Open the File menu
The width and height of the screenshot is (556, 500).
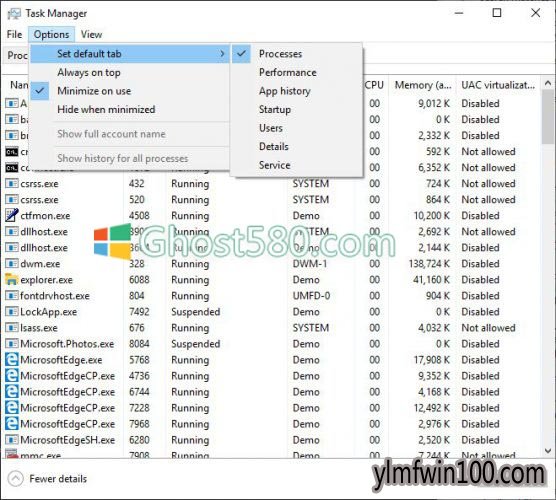(14, 34)
